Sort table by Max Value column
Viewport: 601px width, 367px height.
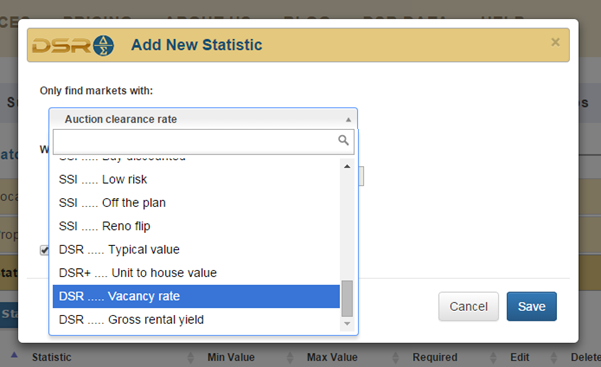[332, 357]
